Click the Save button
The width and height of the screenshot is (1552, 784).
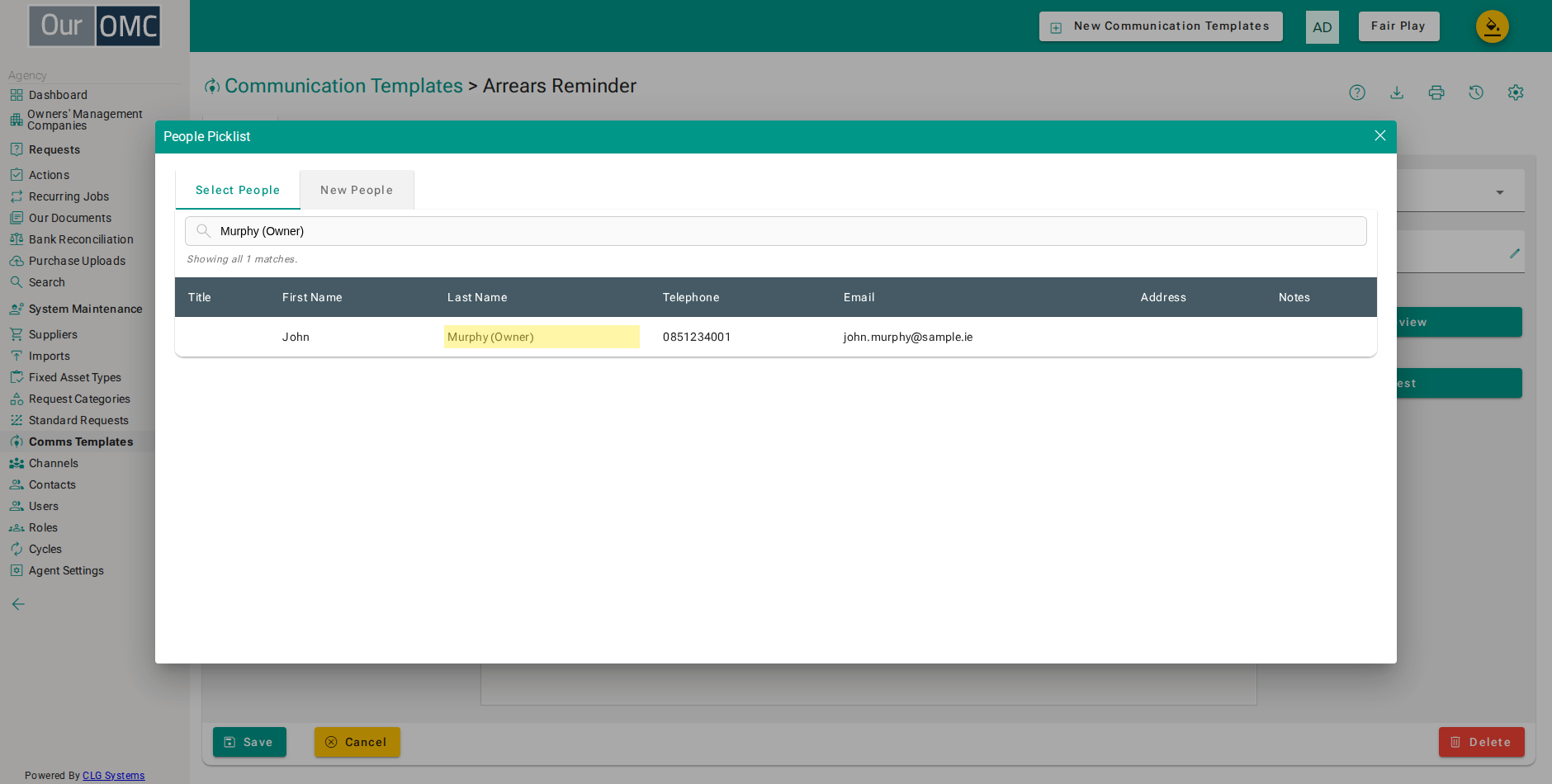click(x=249, y=742)
